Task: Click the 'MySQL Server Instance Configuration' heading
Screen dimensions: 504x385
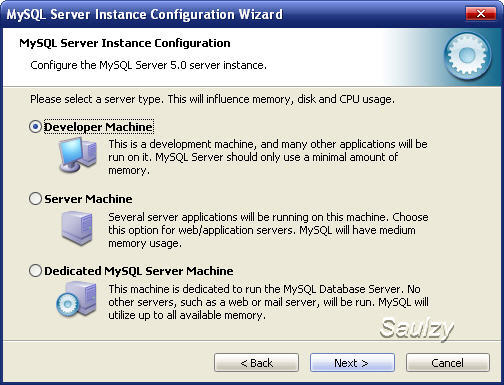Action: pos(125,43)
